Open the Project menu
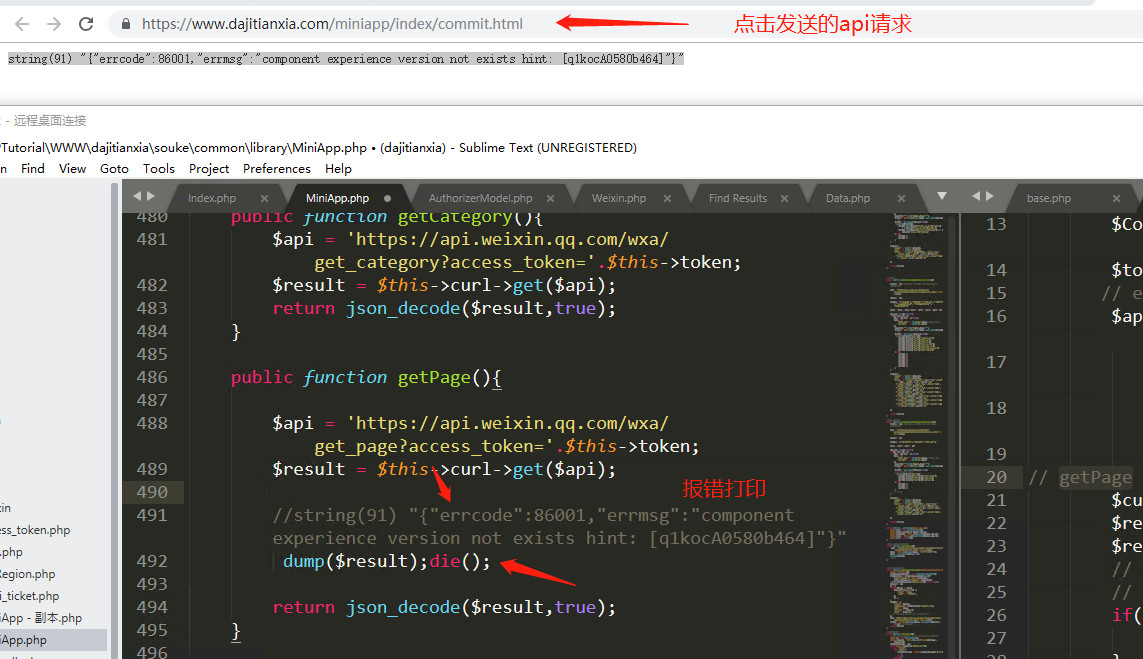Screen dimensions: 1143x659 208,168
